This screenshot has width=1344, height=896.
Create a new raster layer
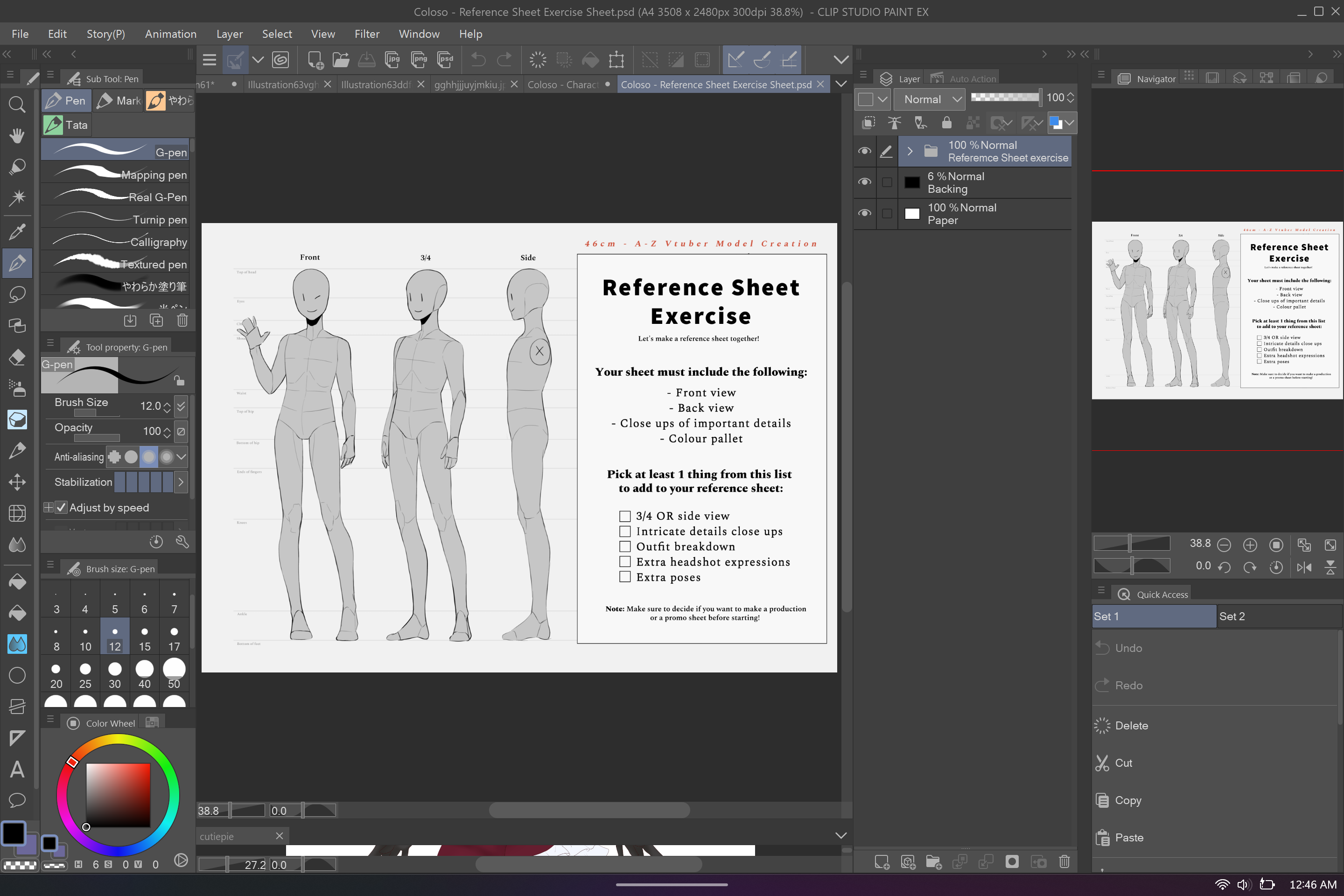click(882, 861)
